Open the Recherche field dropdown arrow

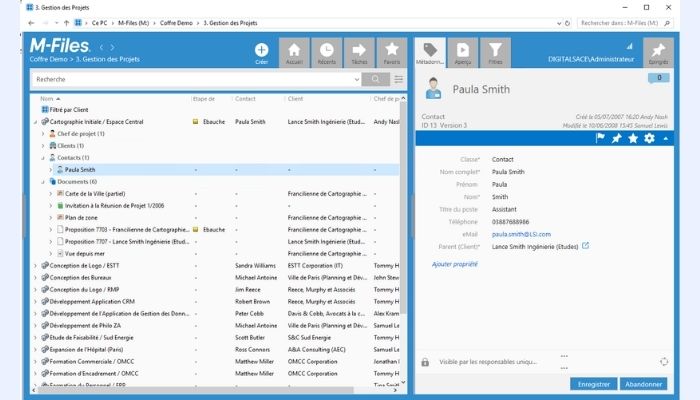[357, 79]
